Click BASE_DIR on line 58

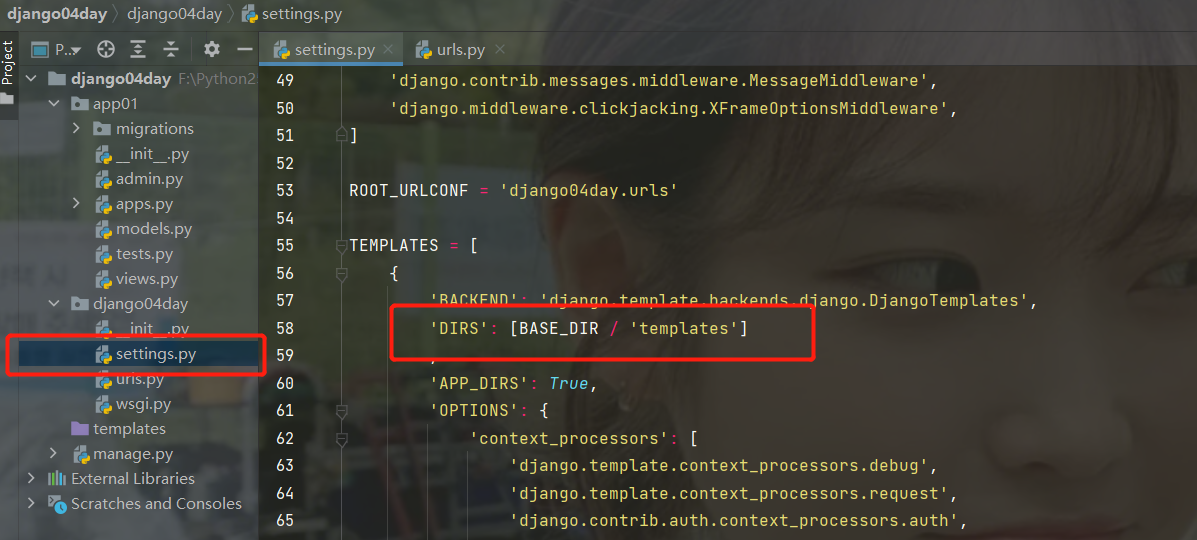[x=559, y=328]
